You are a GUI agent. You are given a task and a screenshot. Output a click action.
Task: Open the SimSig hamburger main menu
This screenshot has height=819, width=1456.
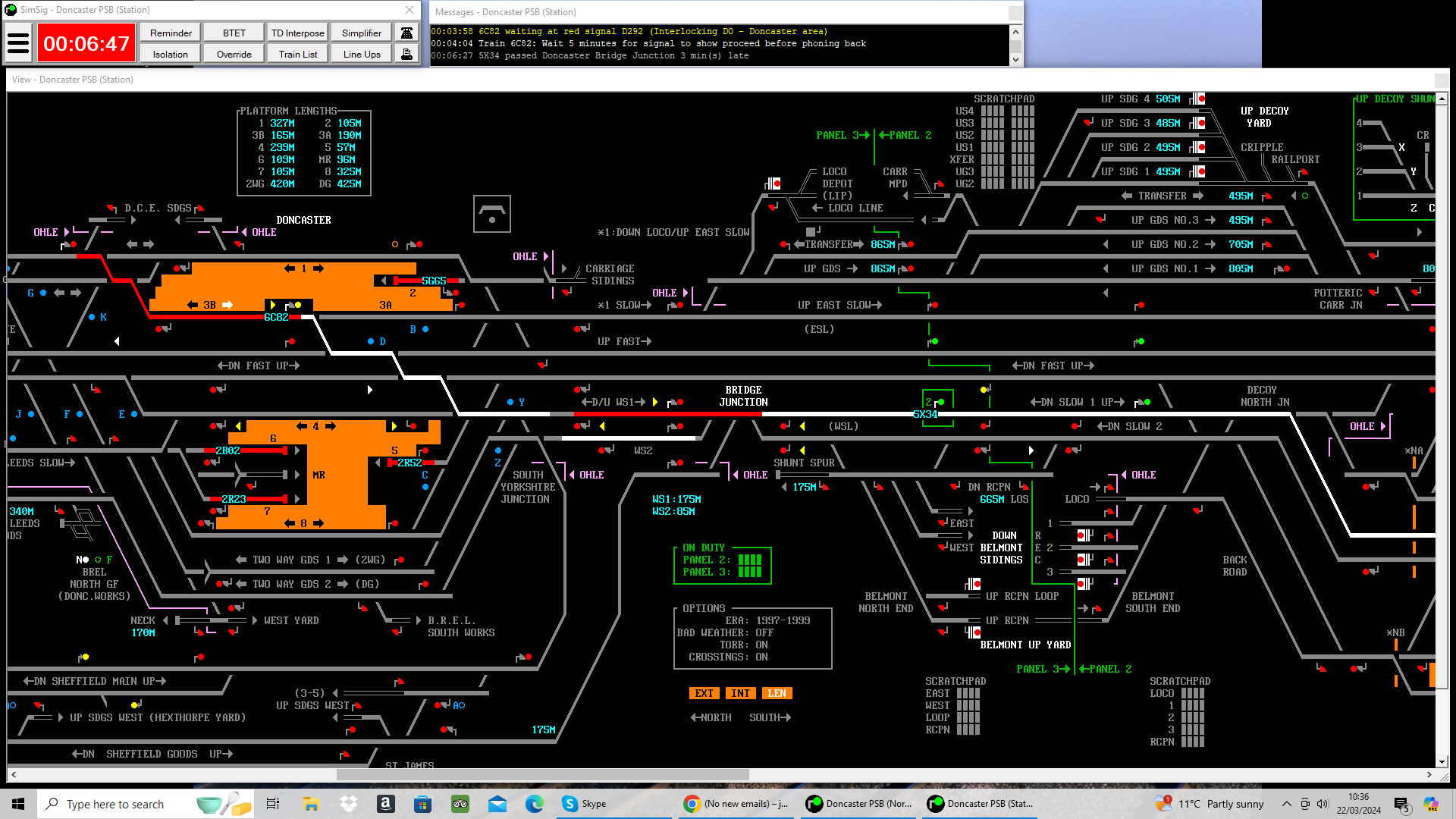coord(18,43)
